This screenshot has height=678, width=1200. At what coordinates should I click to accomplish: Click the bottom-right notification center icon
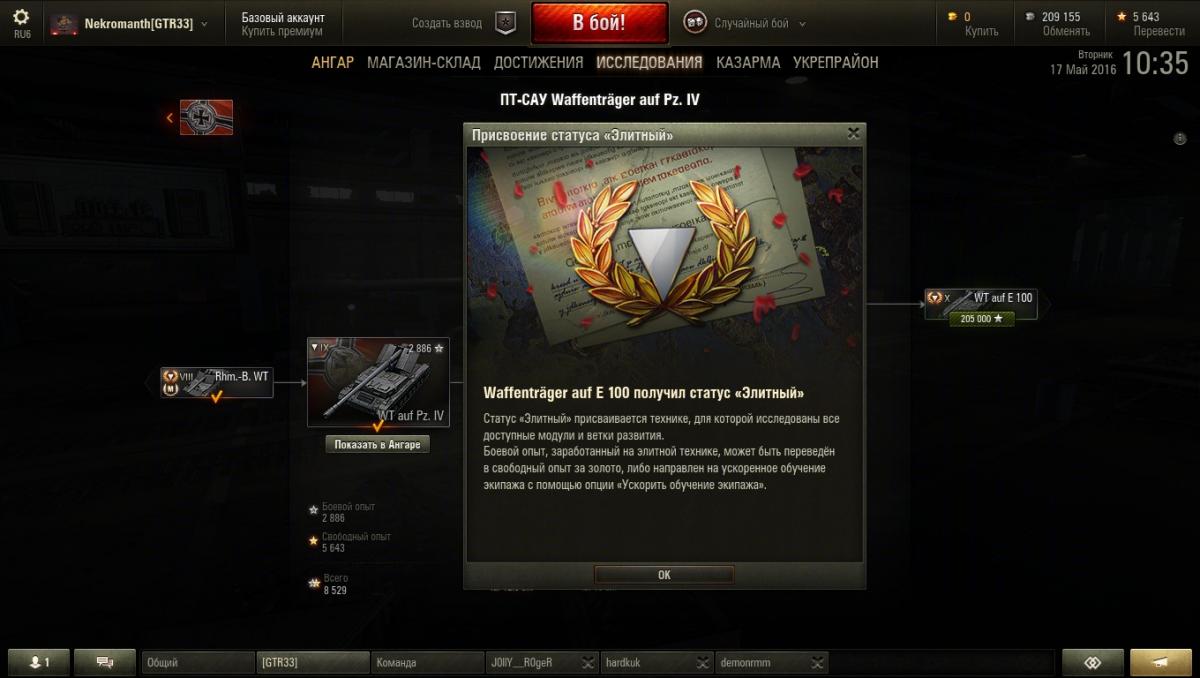pyautogui.click(x=1161, y=662)
